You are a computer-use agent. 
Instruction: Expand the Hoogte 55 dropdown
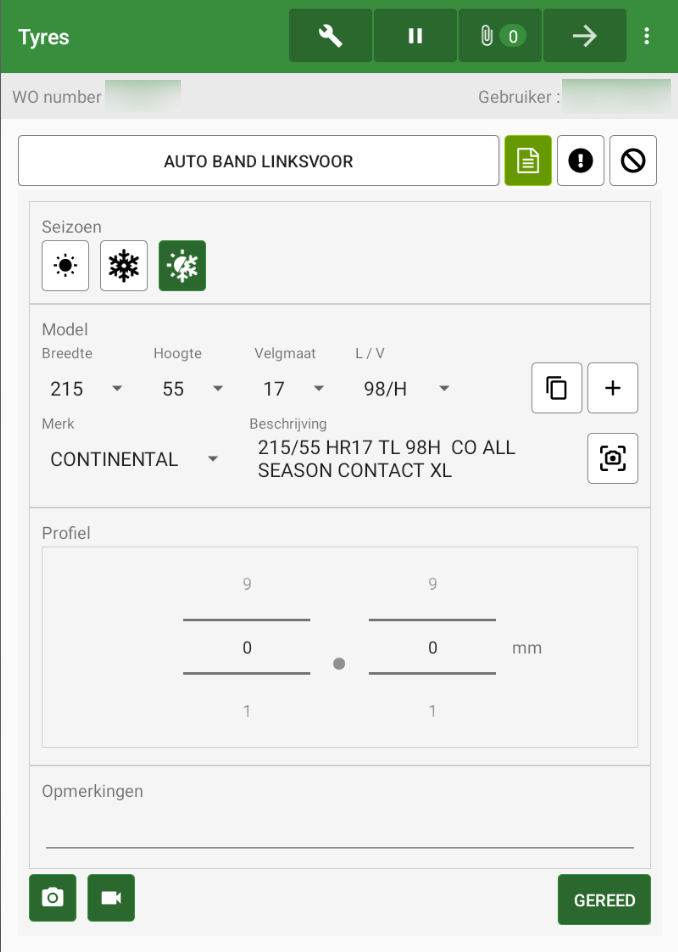tap(192, 389)
